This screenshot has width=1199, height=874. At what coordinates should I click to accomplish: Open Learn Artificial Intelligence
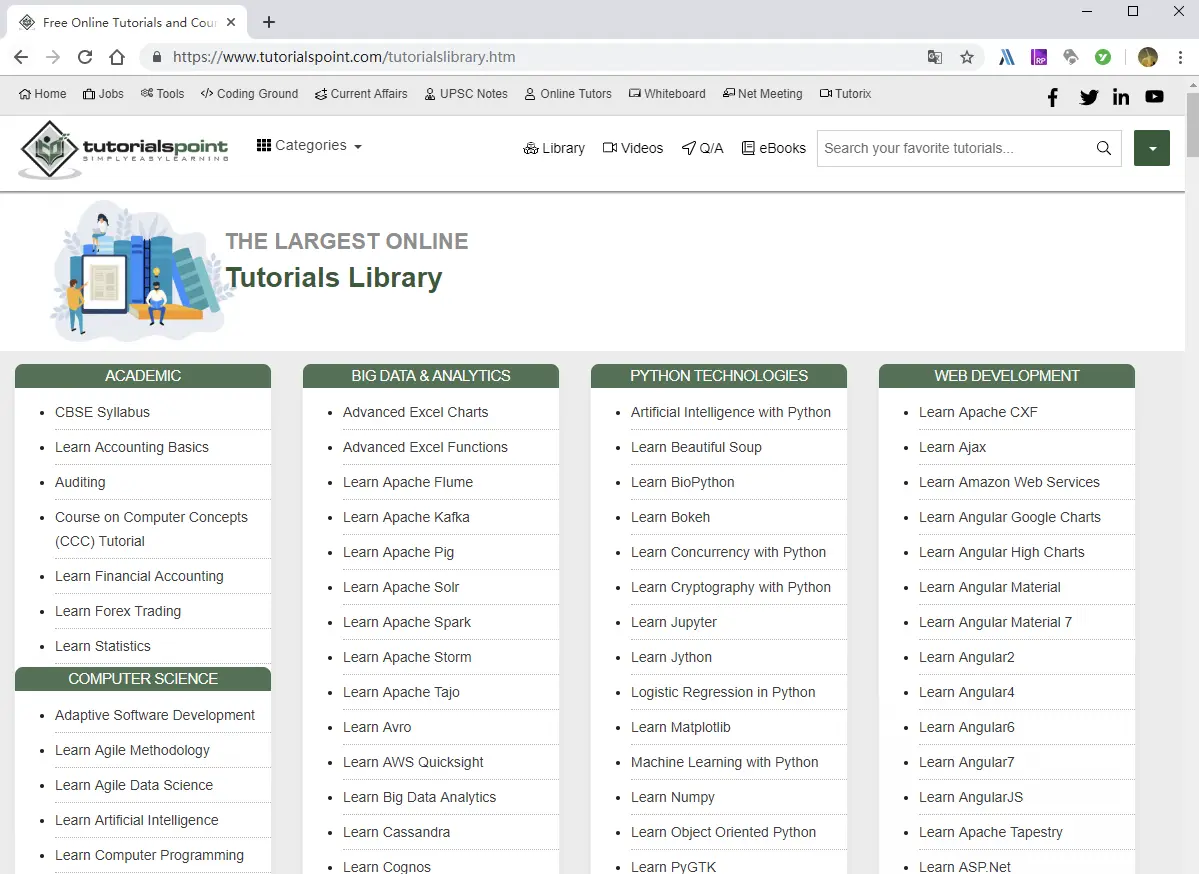click(136, 820)
